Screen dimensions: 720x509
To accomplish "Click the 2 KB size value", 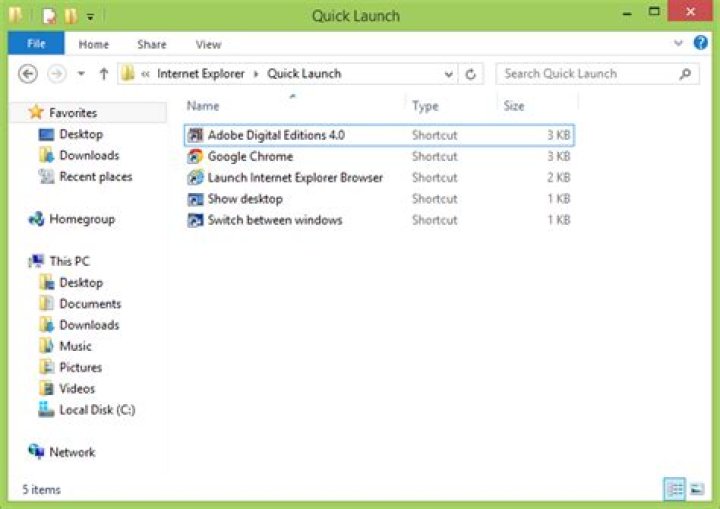I will [559, 177].
